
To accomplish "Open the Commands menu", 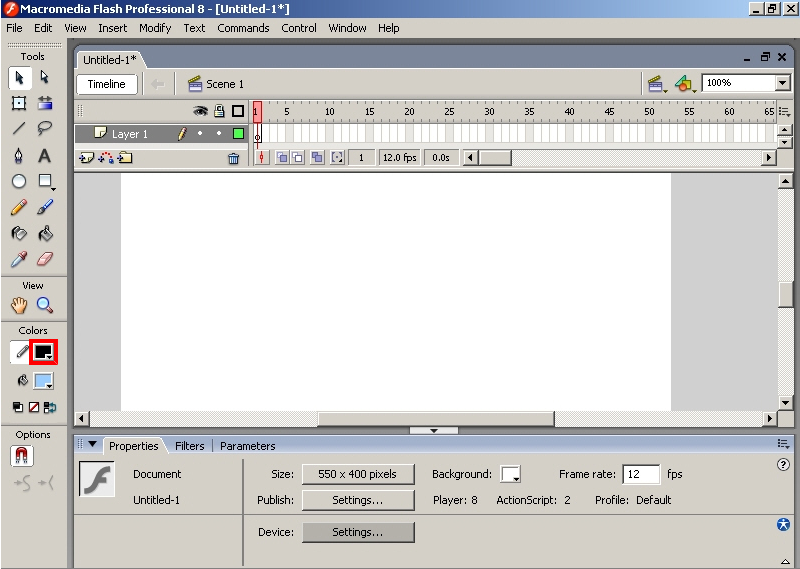I will click(x=243, y=28).
